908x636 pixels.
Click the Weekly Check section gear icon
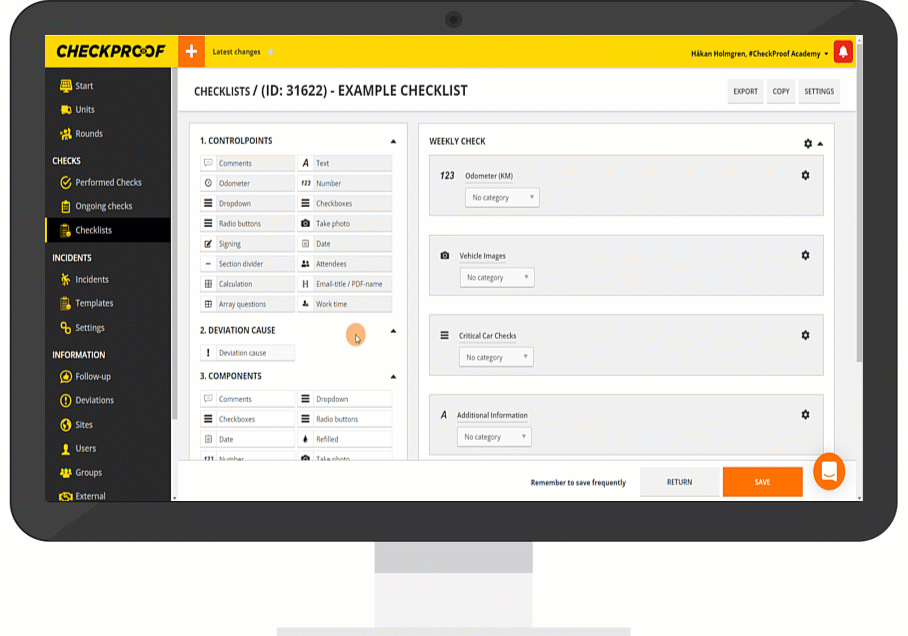point(808,143)
